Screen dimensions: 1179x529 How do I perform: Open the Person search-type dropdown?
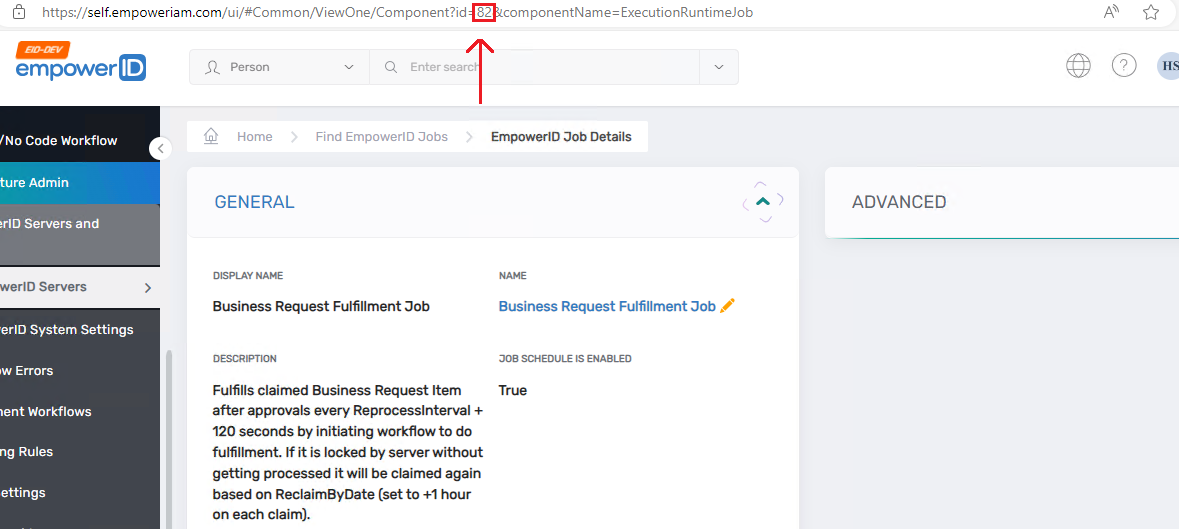click(279, 67)
